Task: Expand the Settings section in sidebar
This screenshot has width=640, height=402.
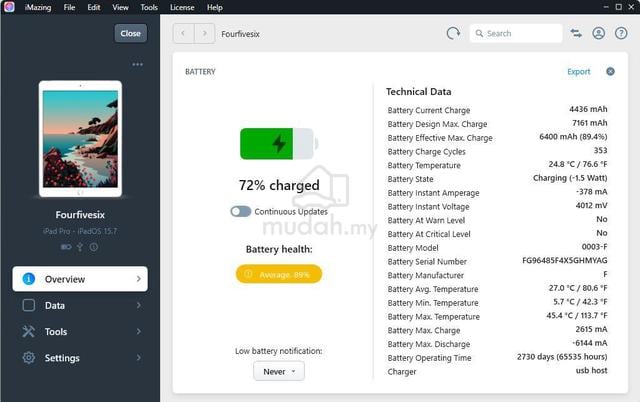Action: (x=80, y=358)
